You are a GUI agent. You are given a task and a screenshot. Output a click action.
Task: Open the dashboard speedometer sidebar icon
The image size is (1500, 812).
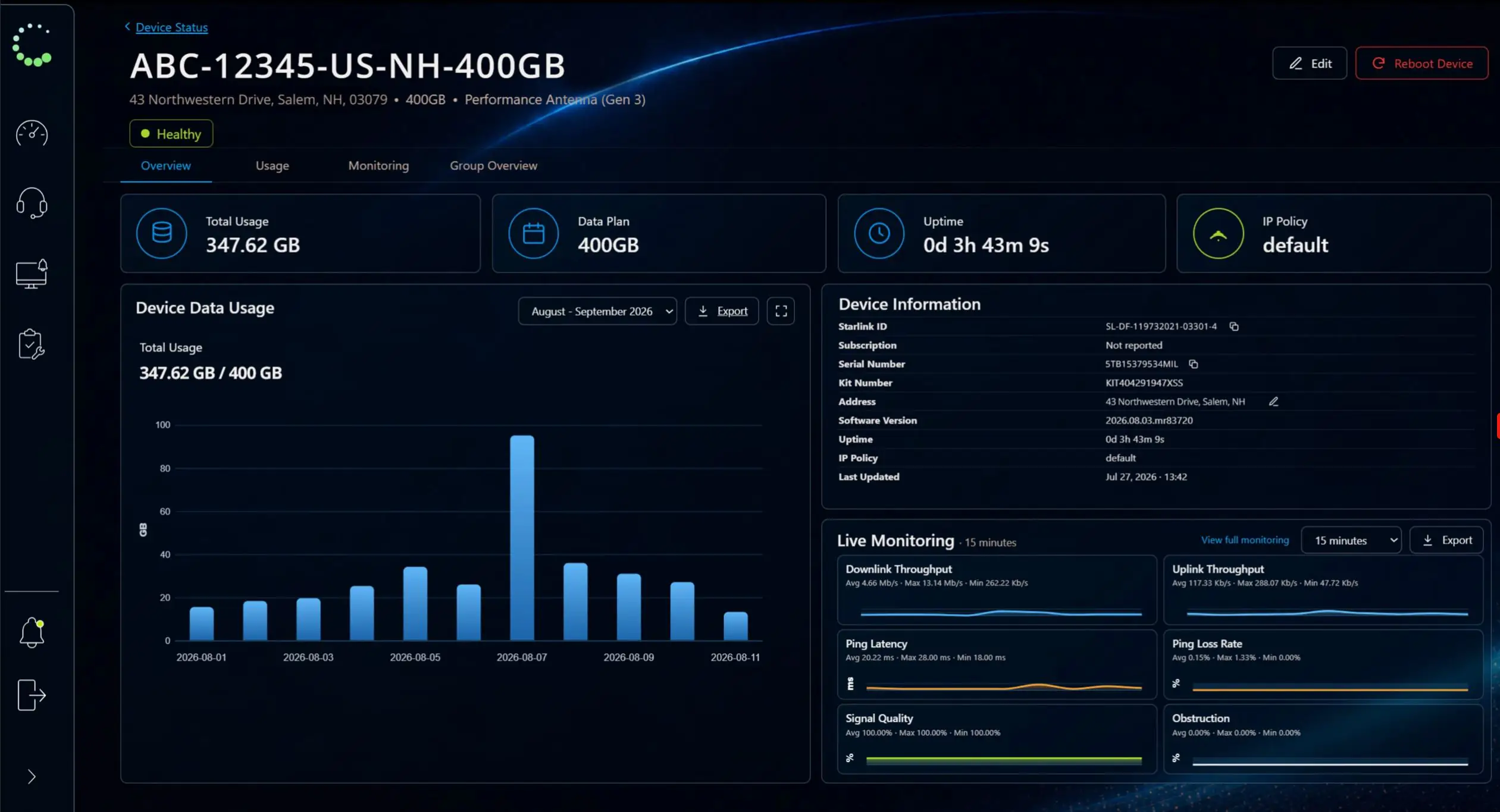32,133
